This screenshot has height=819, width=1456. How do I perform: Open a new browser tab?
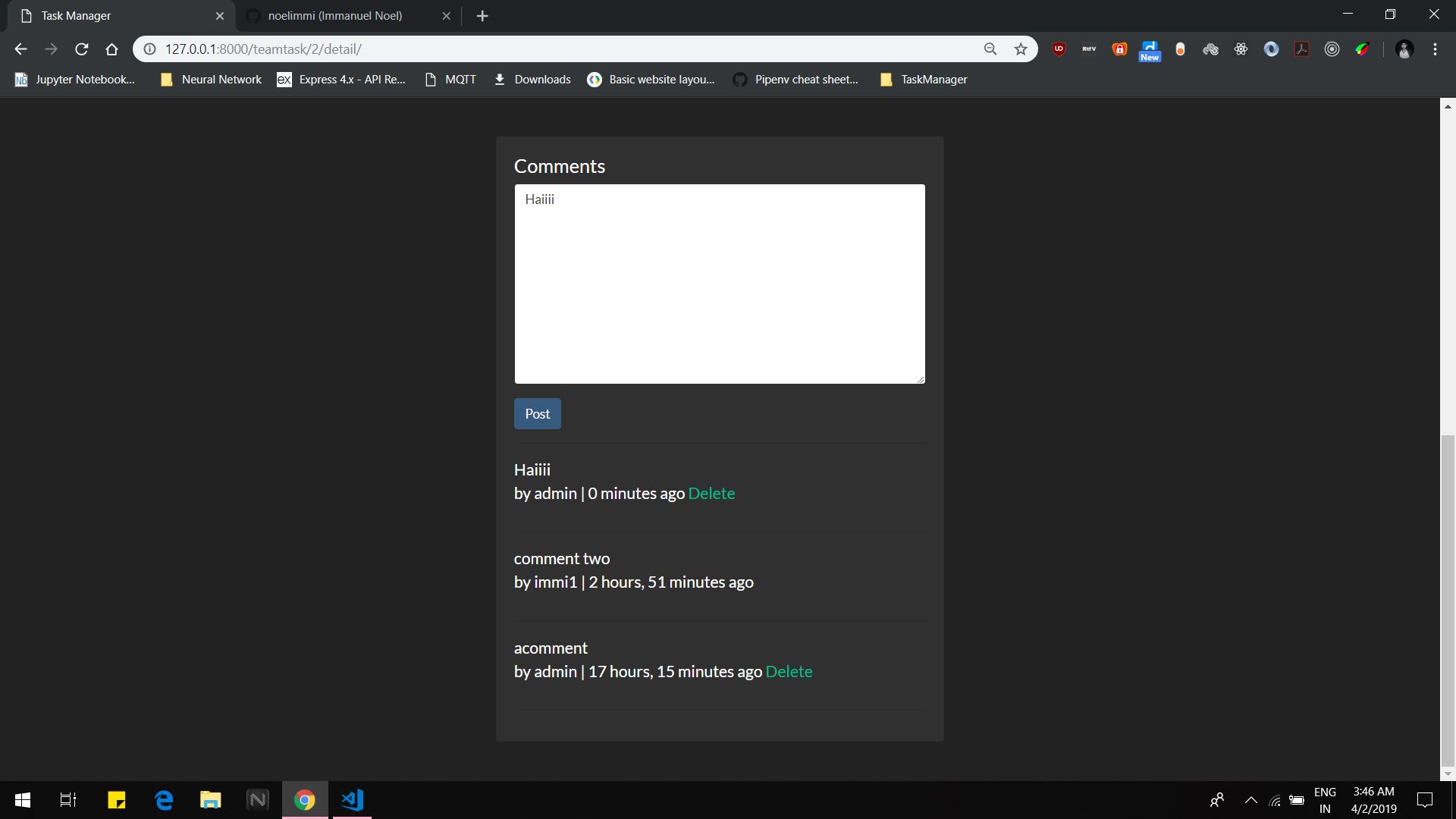pos(482,16)
